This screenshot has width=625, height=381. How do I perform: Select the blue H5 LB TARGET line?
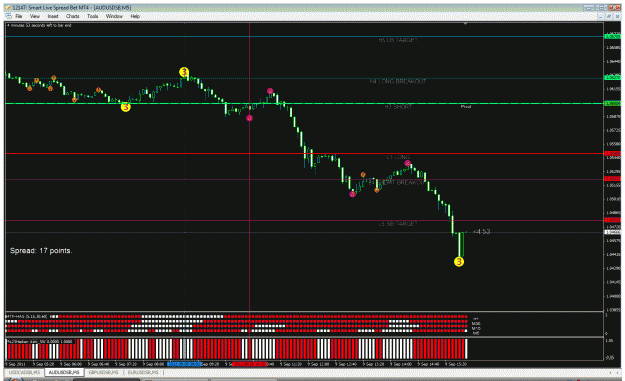pyautogui.click(x=305, y=37)
